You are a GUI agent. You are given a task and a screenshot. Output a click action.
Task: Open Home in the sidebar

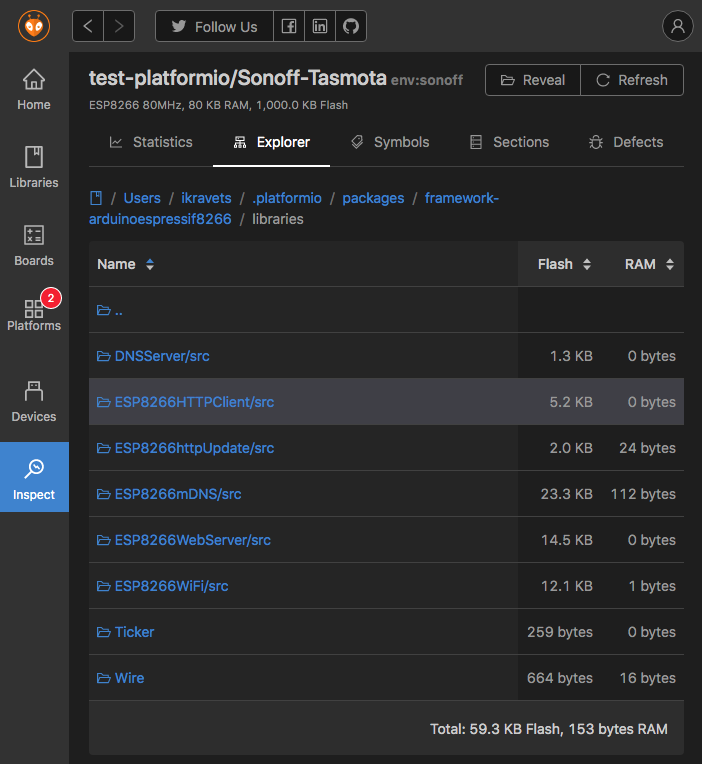click(x=34, y=90)
